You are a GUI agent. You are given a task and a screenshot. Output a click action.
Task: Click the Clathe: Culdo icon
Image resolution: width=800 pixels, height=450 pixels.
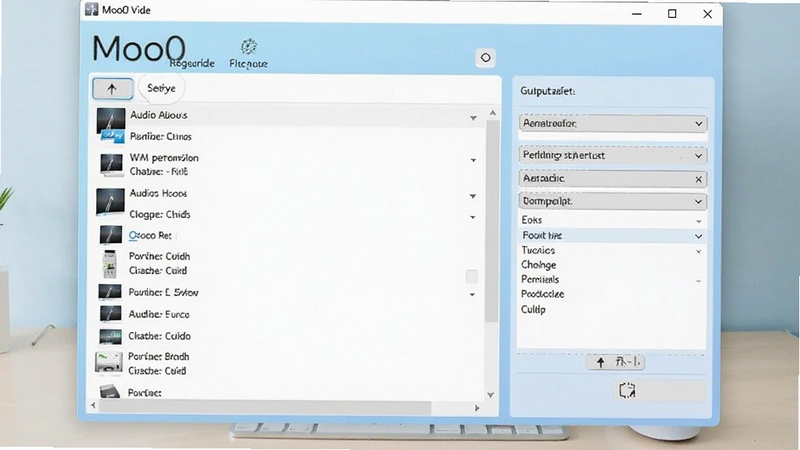coord(110,336)
